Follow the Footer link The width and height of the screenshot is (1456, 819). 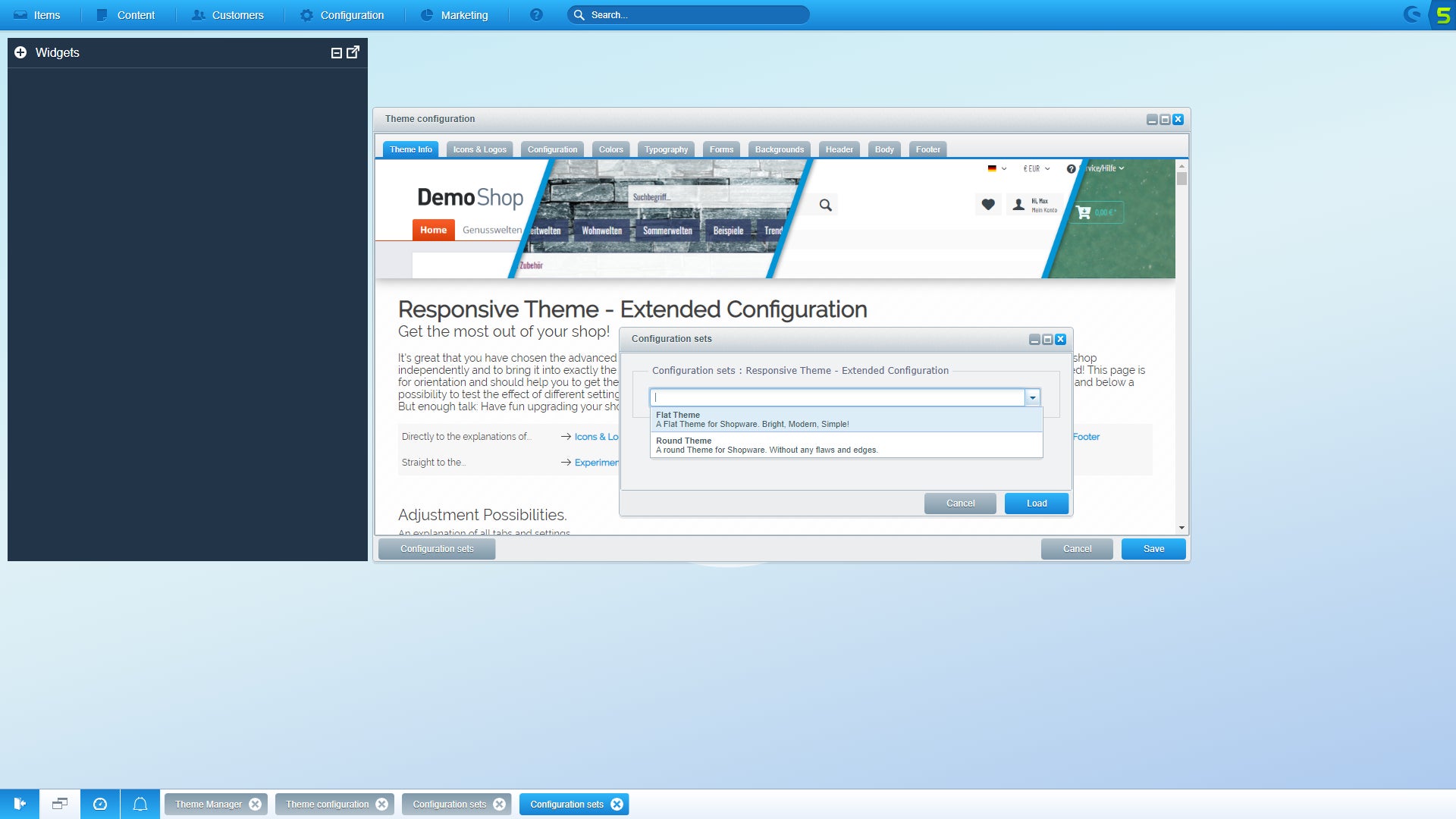[1086, 437]
